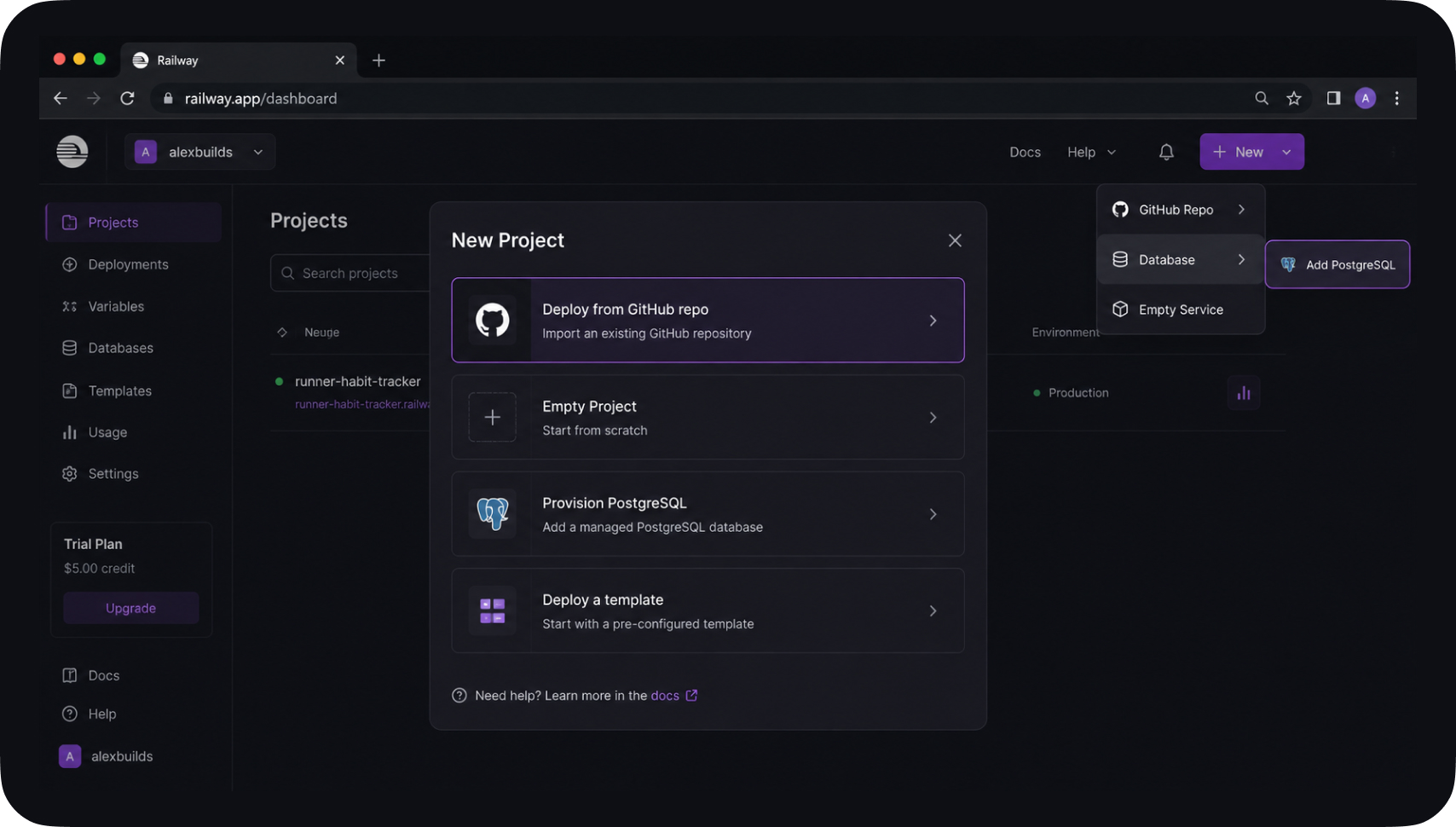Click the browser profile avatar A
Image resolution: width=1456 pixels, height=827 pixels.
click(1366, 98)
